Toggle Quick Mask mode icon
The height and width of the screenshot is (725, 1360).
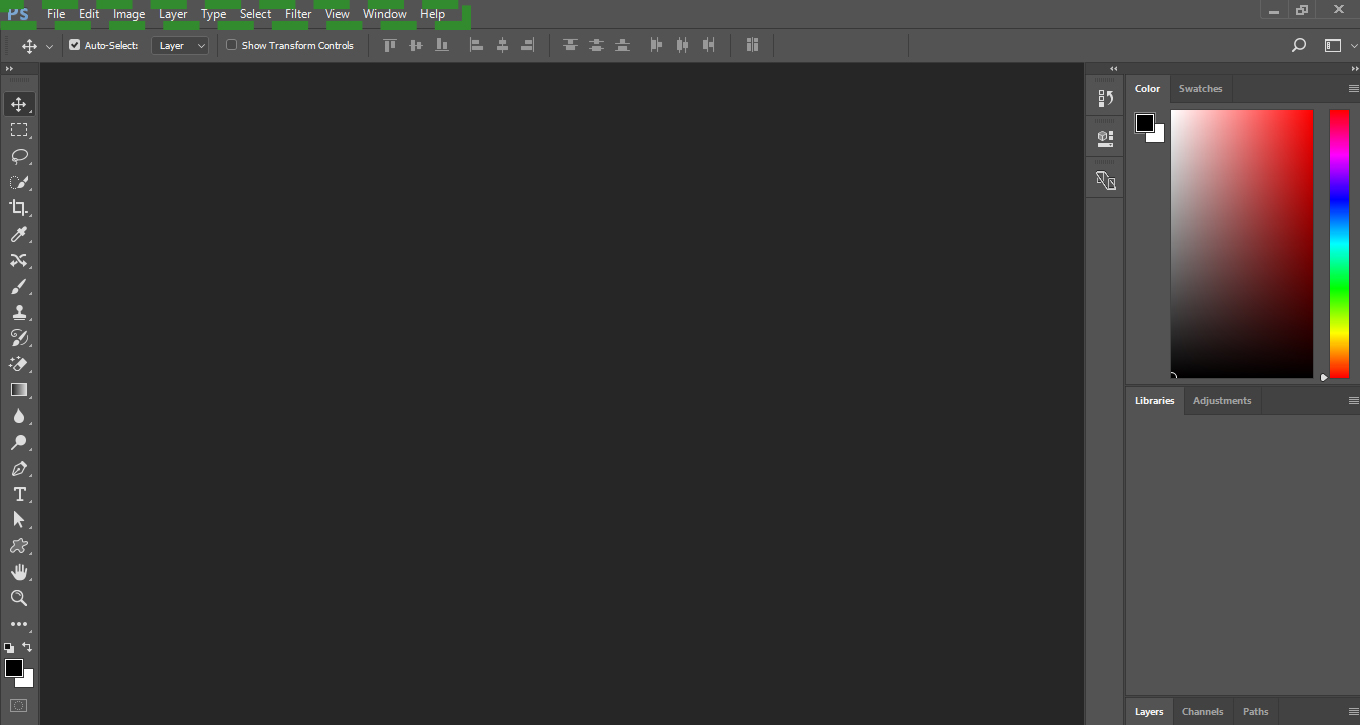(19, 706)
